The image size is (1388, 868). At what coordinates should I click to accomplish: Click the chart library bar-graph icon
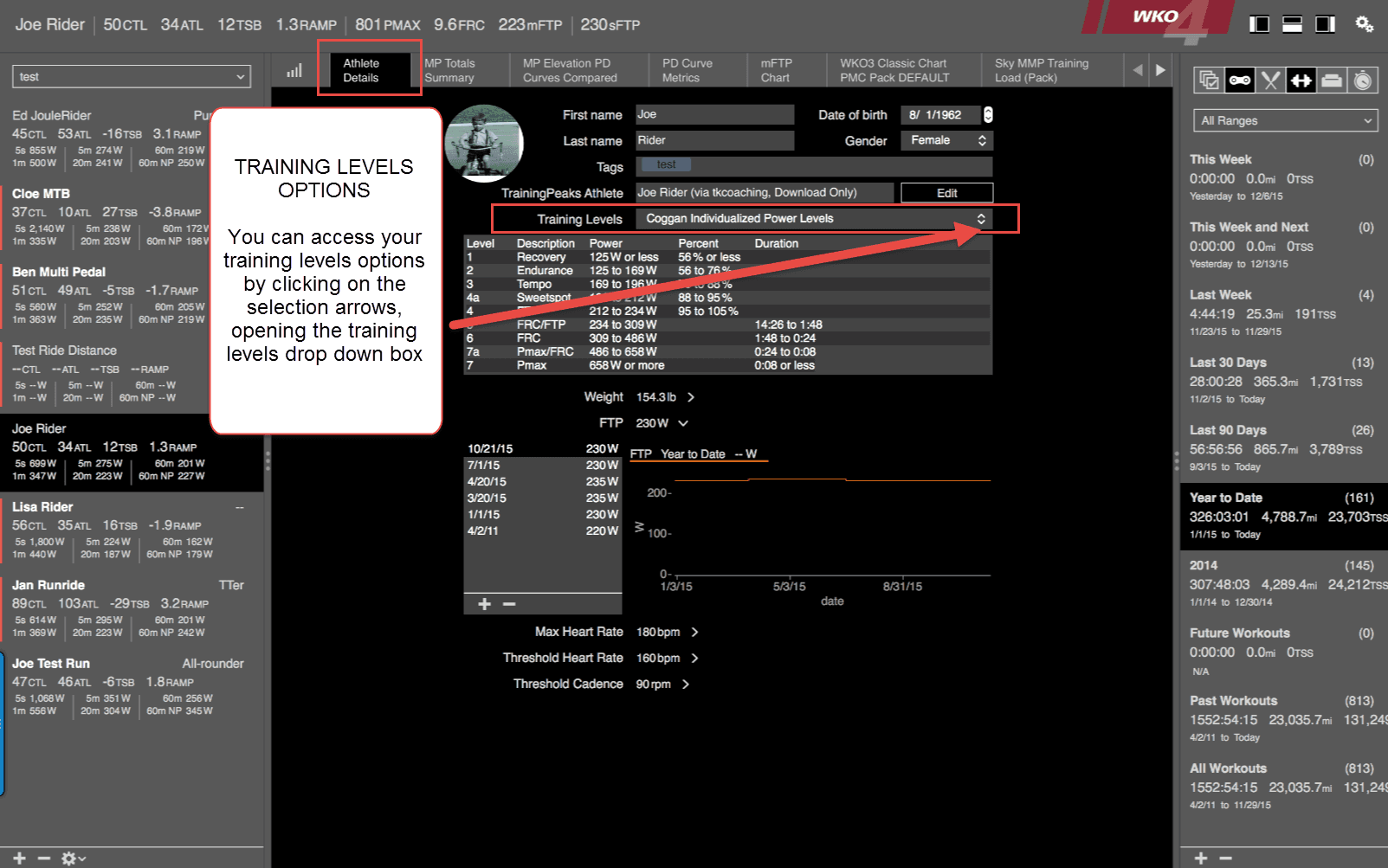tap(294, 71)
